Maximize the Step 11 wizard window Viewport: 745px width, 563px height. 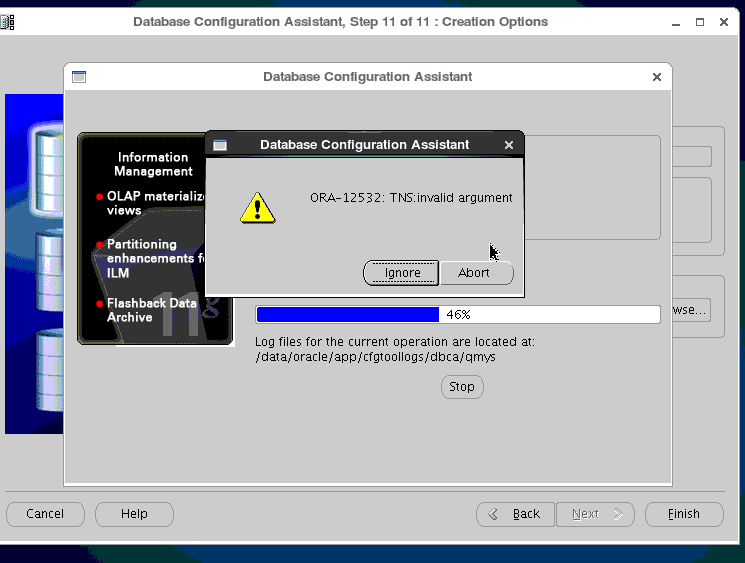pyautogui.click(x=700, y=22)
